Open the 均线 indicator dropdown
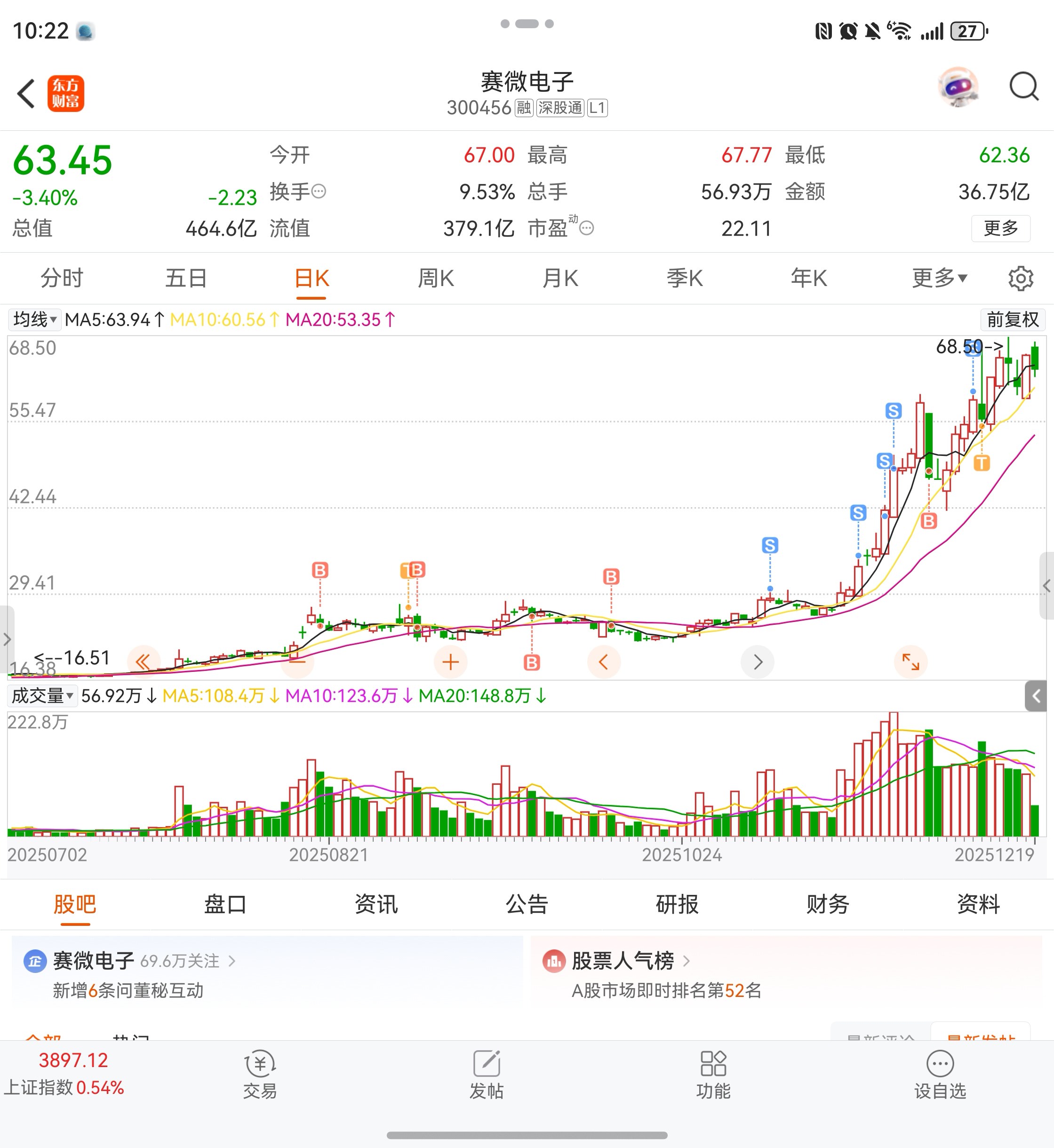 pyautogui.click(x=34, y=319)
